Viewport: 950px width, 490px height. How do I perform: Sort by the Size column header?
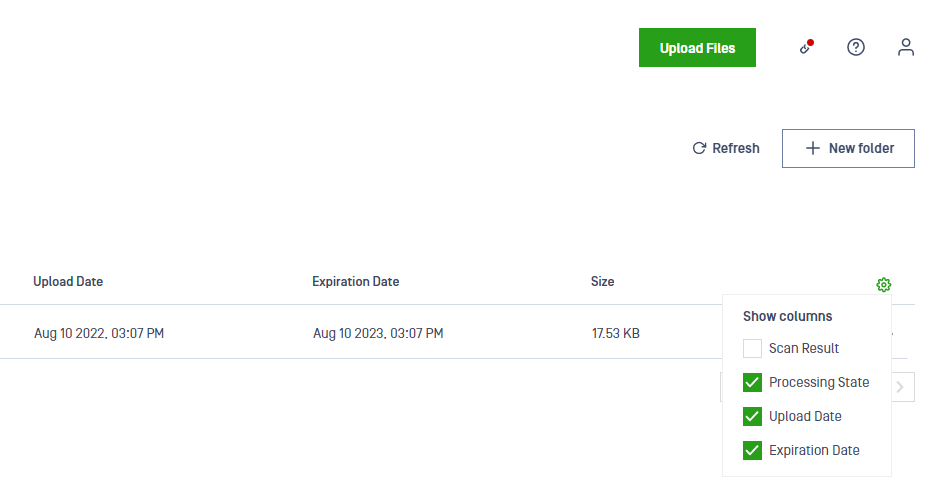pos(602,282)
